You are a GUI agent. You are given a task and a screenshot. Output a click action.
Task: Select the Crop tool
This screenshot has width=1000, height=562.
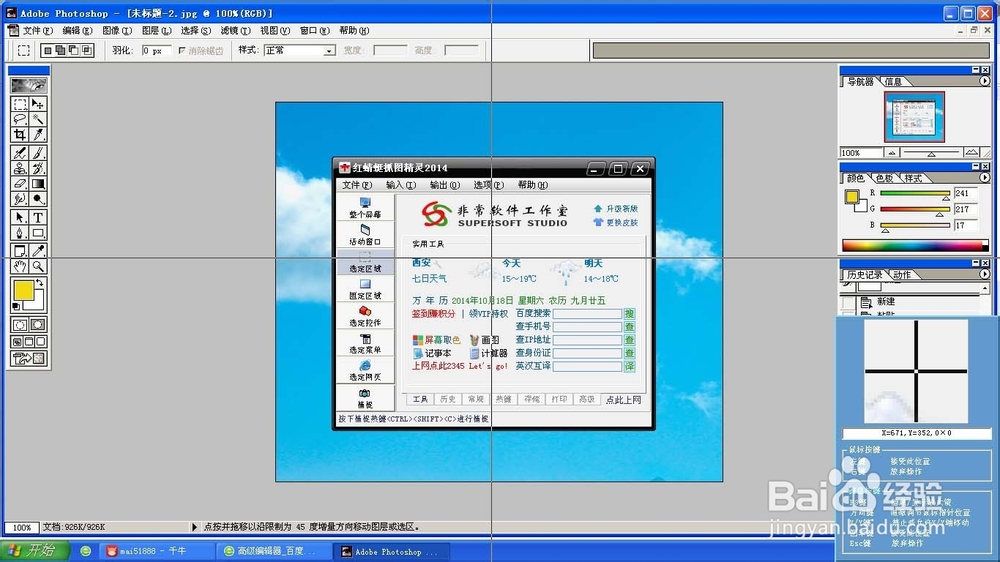[20, 135]
